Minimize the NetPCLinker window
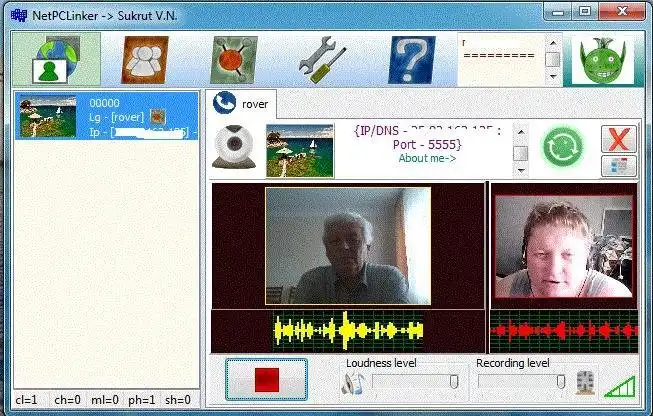653x416 pixels. 558,12
